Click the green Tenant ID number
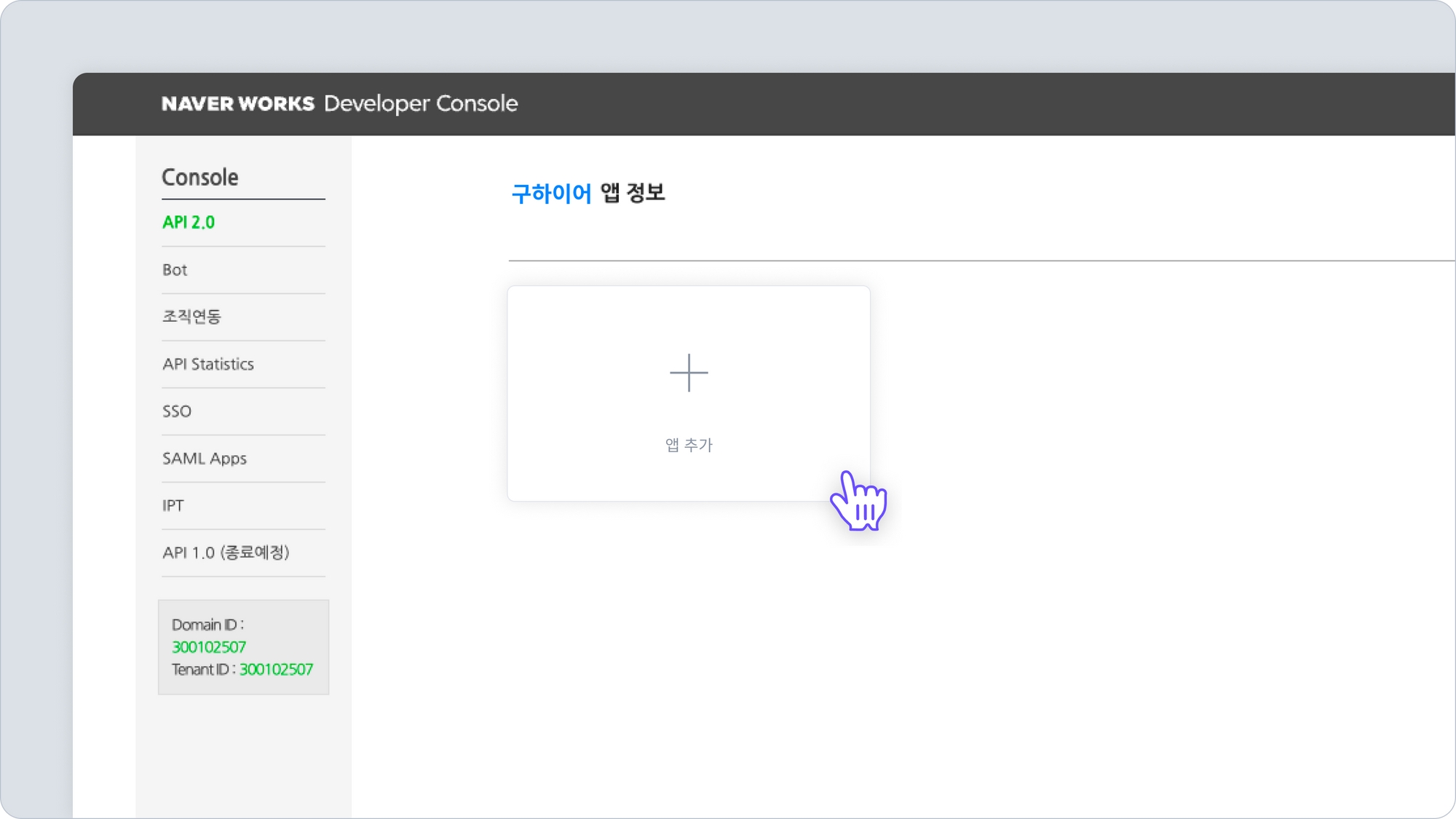Image resolution: width=1456 pixels, height=819 pixels. 276,670
